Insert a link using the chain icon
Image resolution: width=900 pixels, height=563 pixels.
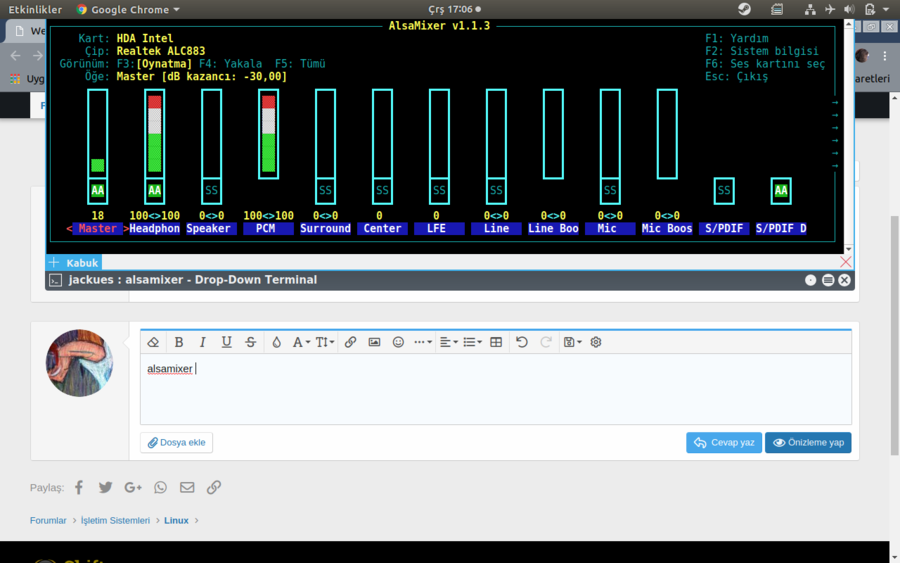point(350,342)
